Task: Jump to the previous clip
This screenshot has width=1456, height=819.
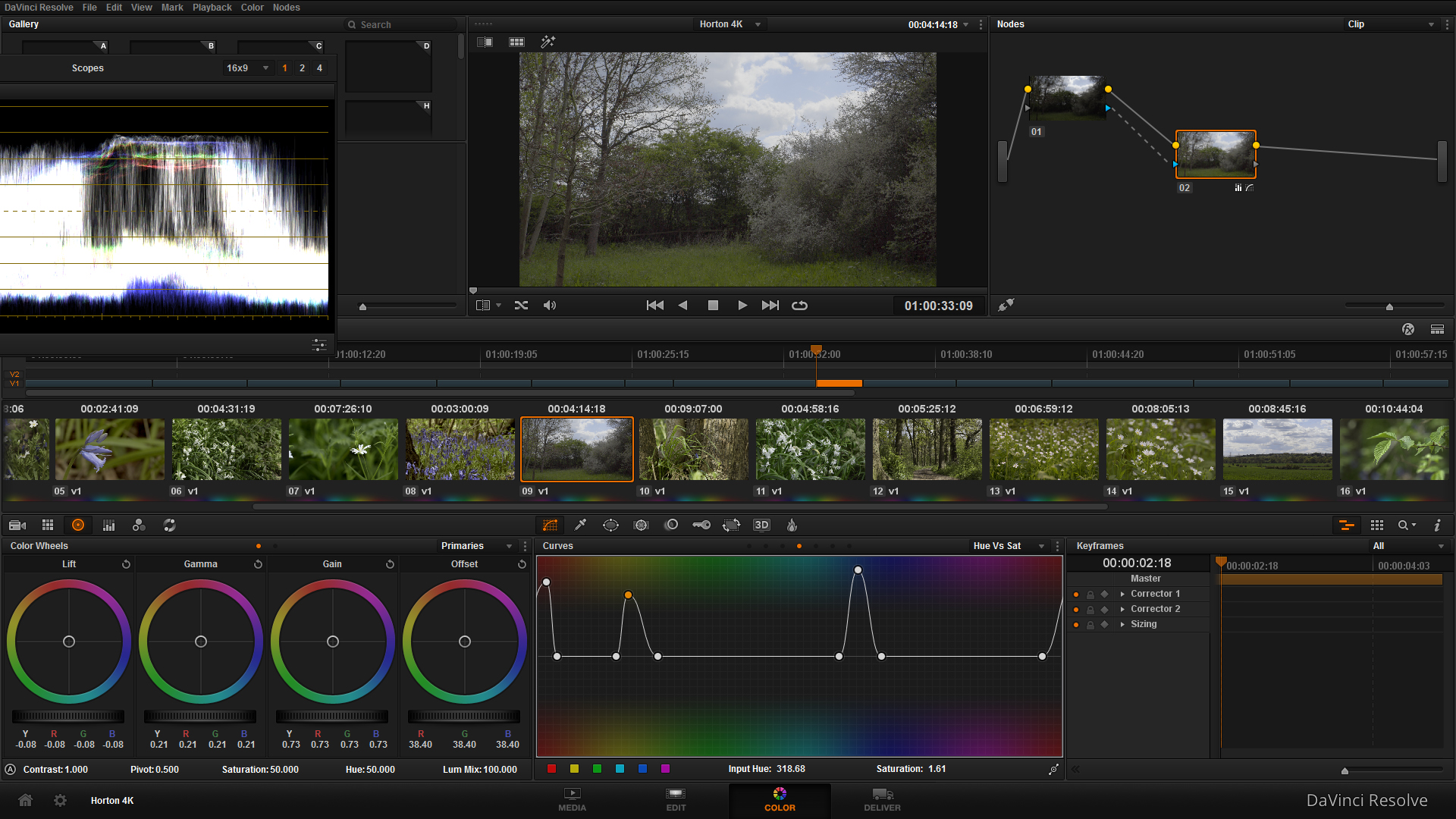Action: coord(655,306)
